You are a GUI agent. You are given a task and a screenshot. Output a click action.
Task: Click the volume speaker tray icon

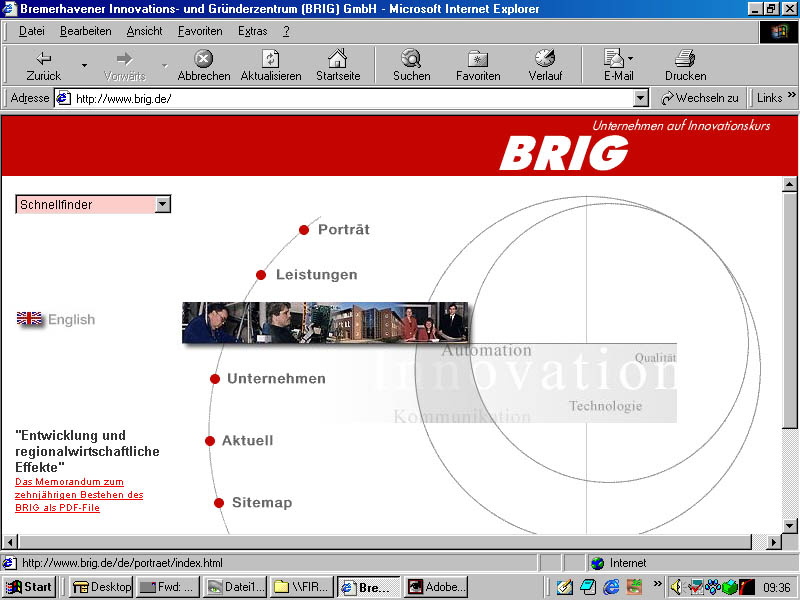tap(676, 587)
